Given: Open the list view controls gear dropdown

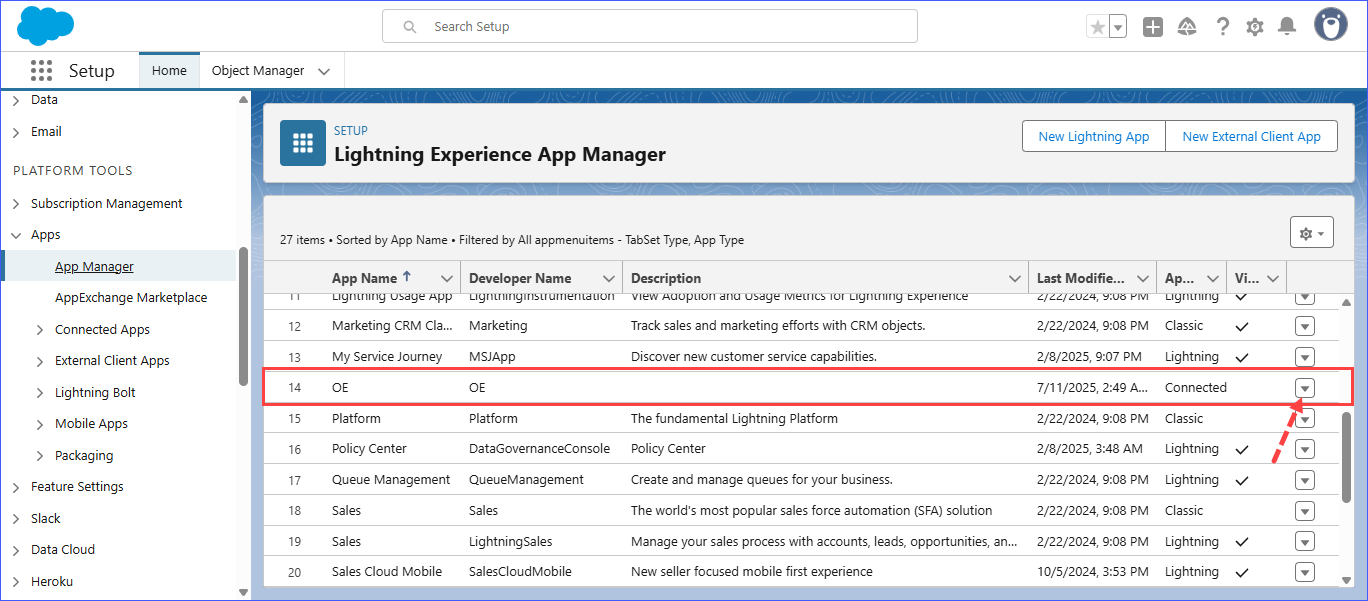Looking at the screenshot, I should coord(1311,233).
